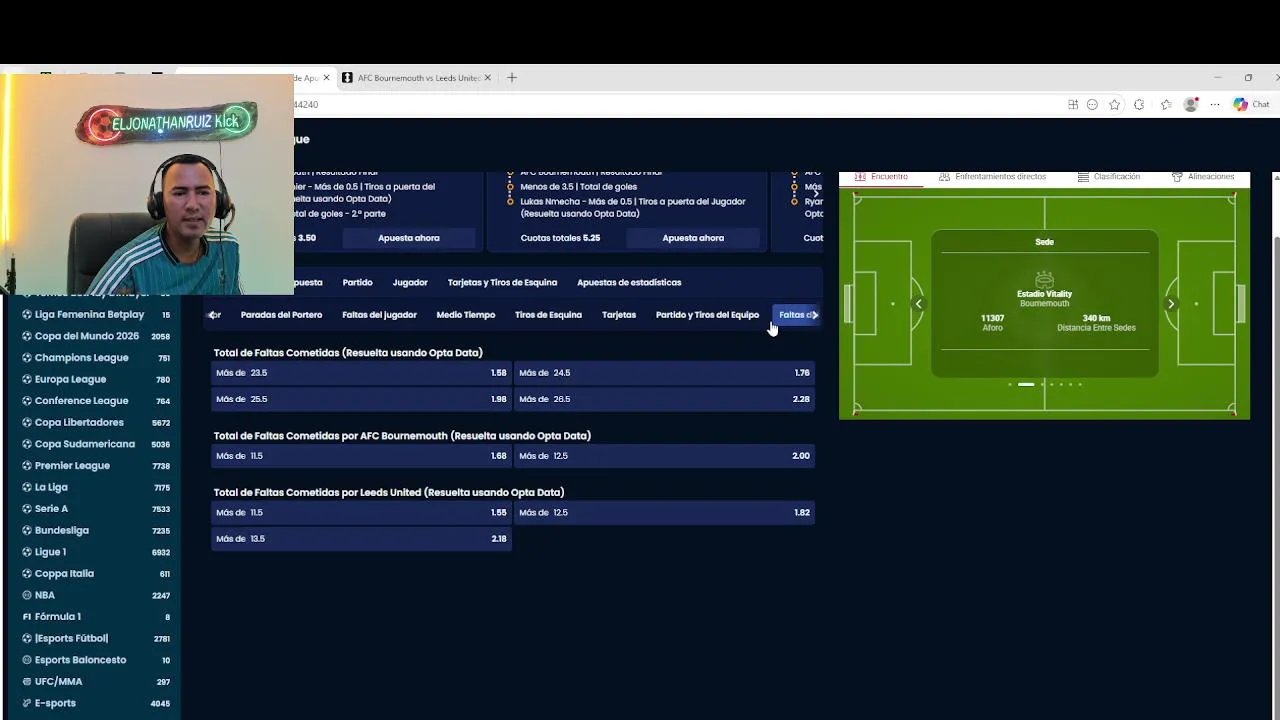
Task: Bet Leeds fouls Más de 12.5 at 1.82
Action: [664, 512]
